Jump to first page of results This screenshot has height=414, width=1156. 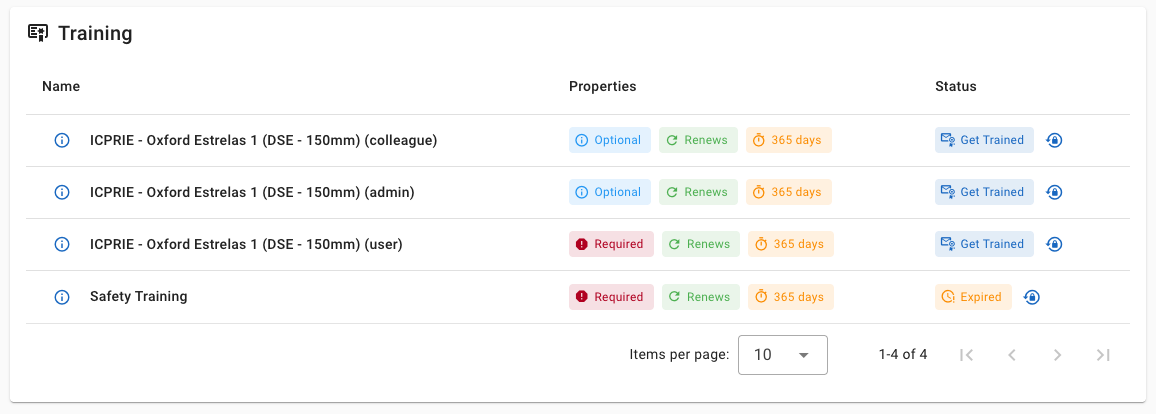pos(966,355)
